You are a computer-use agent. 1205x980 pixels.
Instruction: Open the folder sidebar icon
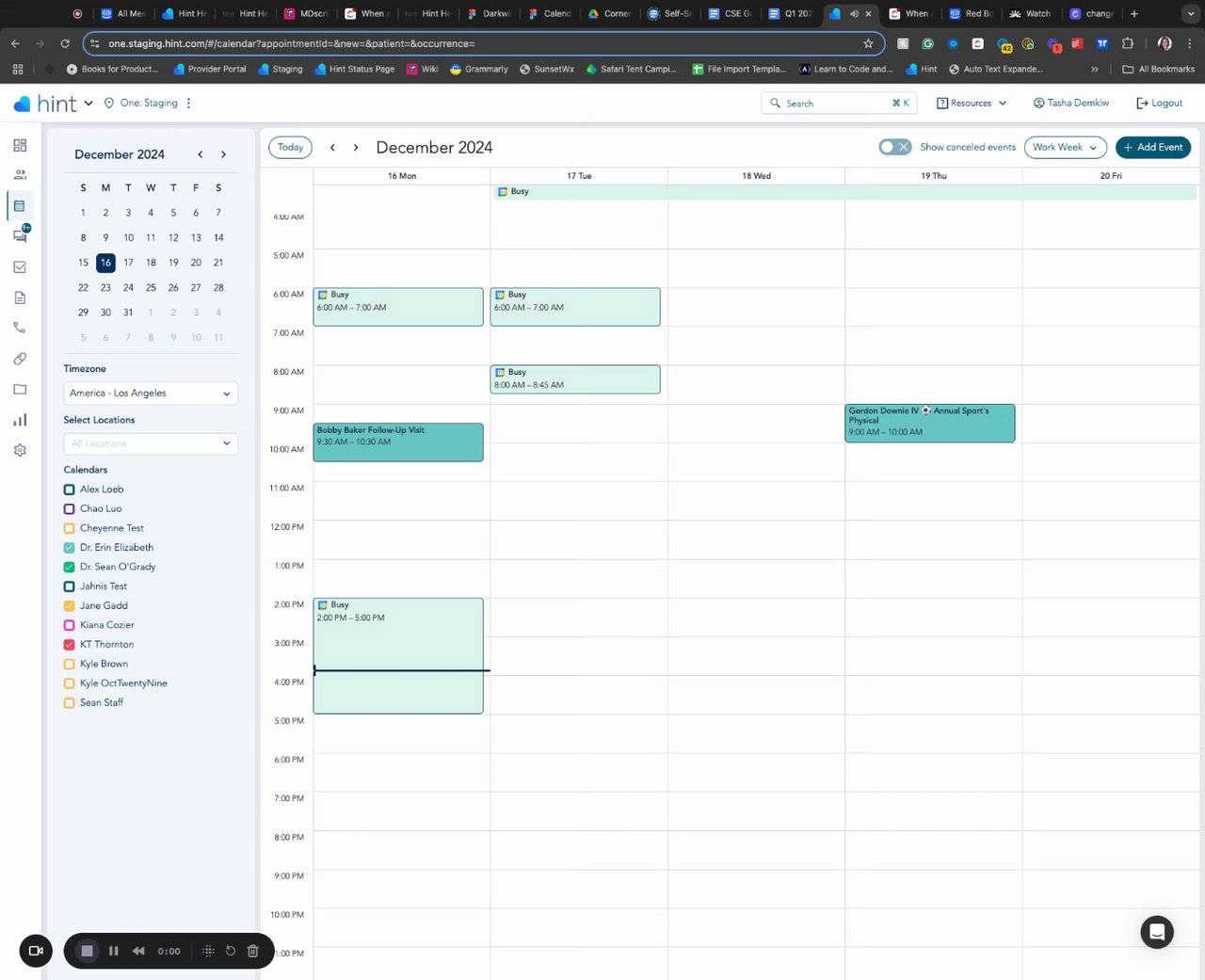(x=20, y=389)
